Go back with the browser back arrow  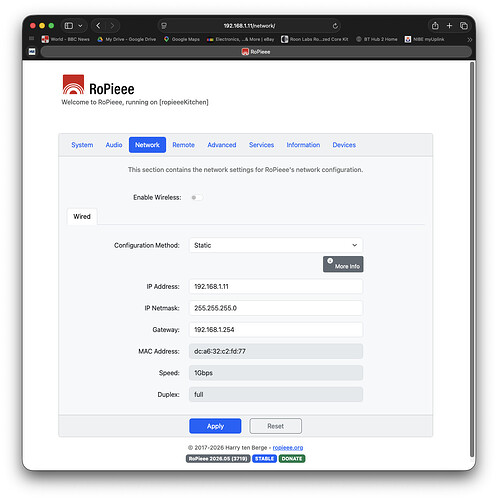pos(98,26)
